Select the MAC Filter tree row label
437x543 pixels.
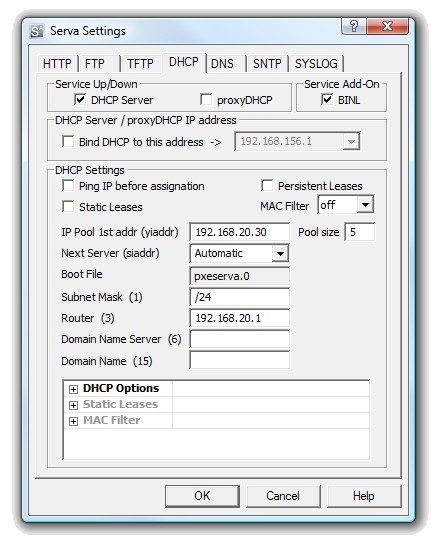(112, 420)
